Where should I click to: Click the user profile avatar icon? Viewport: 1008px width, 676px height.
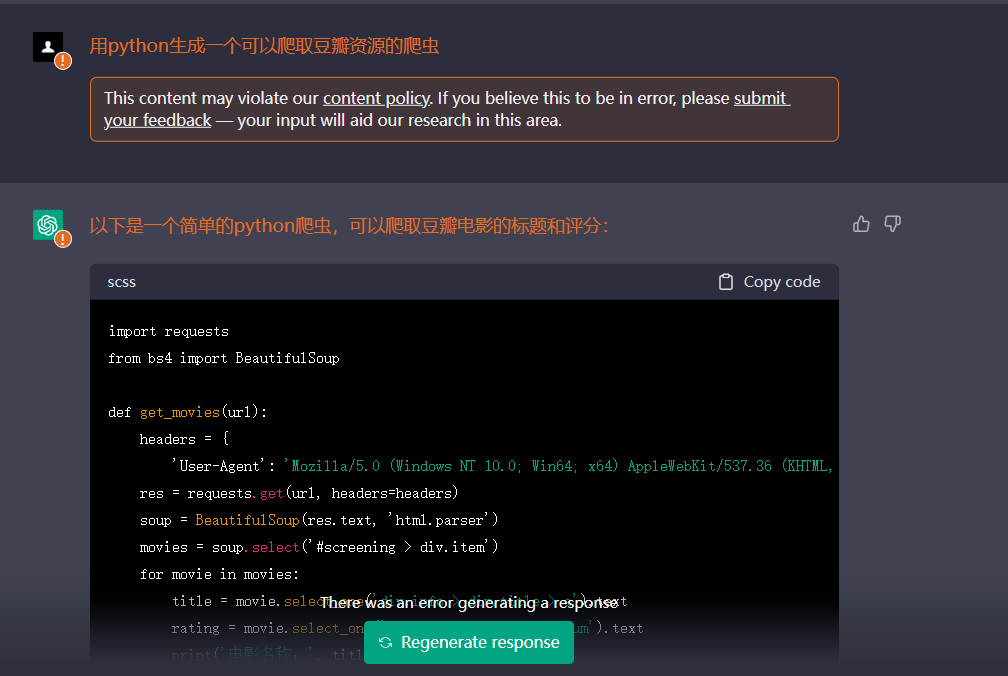(47, 46)
